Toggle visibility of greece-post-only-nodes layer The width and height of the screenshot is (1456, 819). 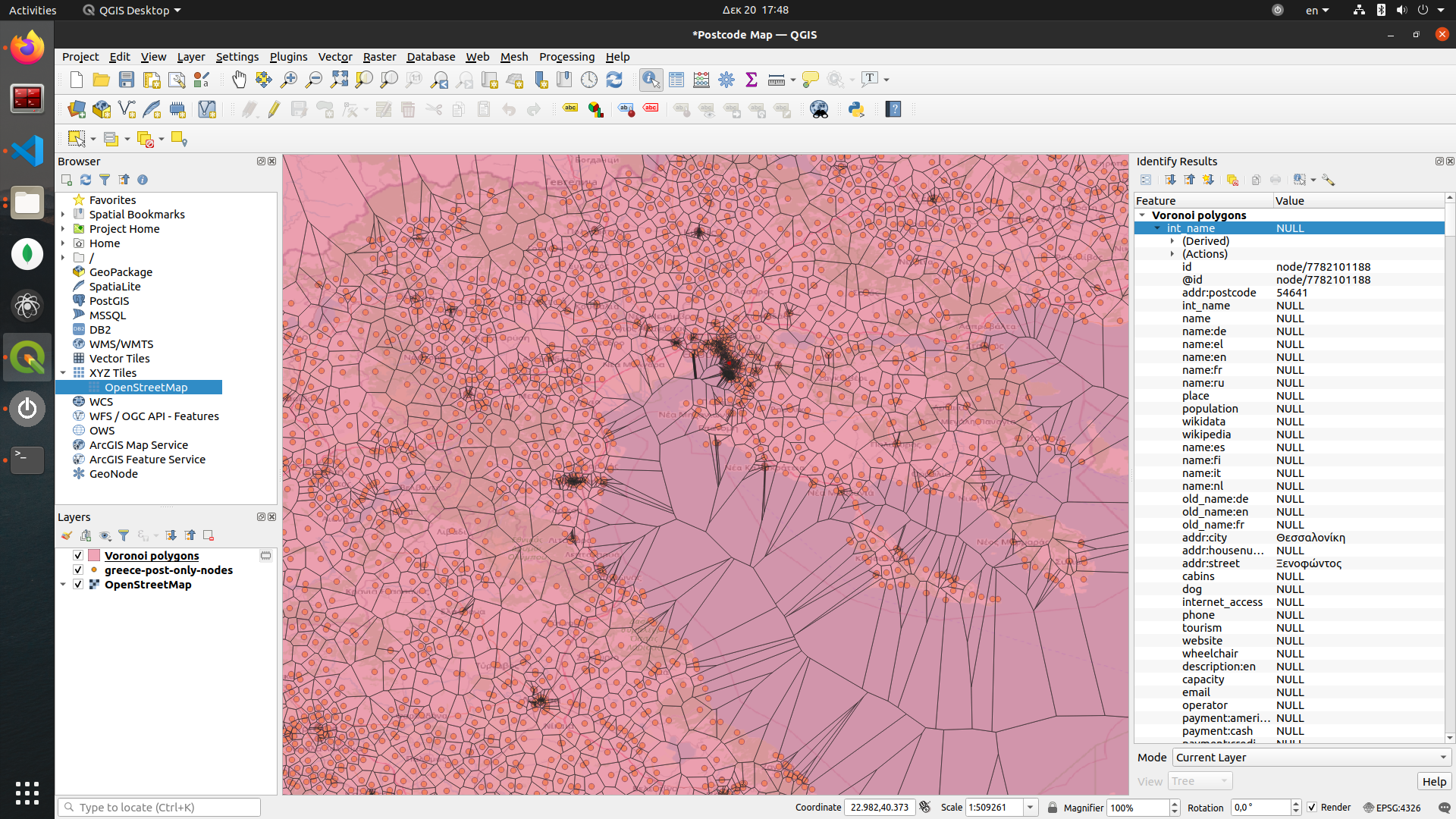click(x=79, y=570)
